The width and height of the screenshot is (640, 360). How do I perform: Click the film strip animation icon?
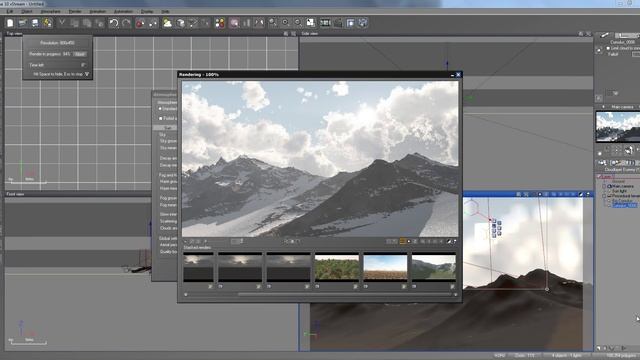coord(325,23)
